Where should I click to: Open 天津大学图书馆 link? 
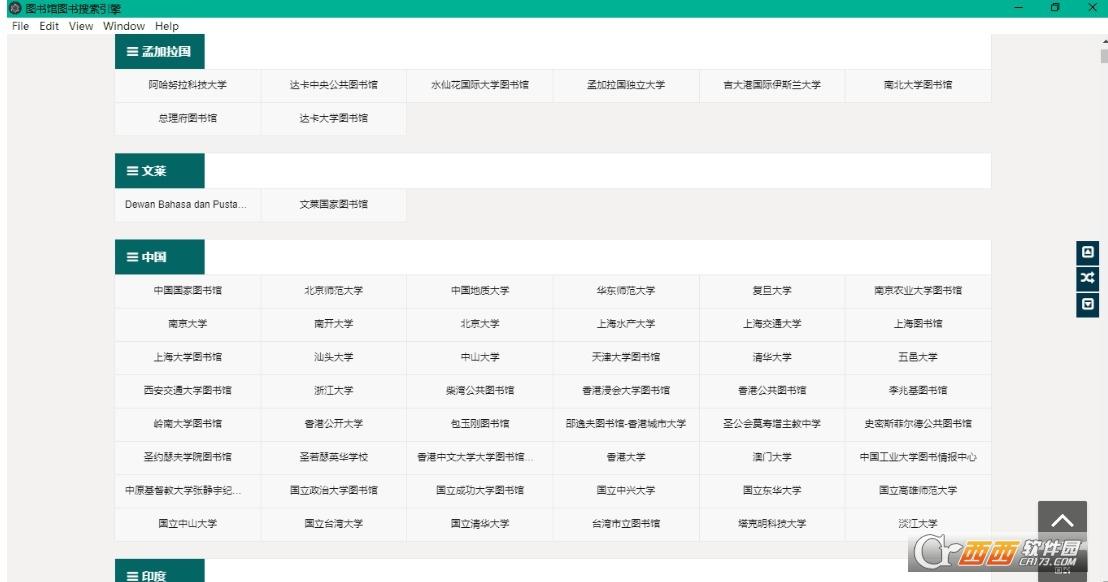[626, 357]
